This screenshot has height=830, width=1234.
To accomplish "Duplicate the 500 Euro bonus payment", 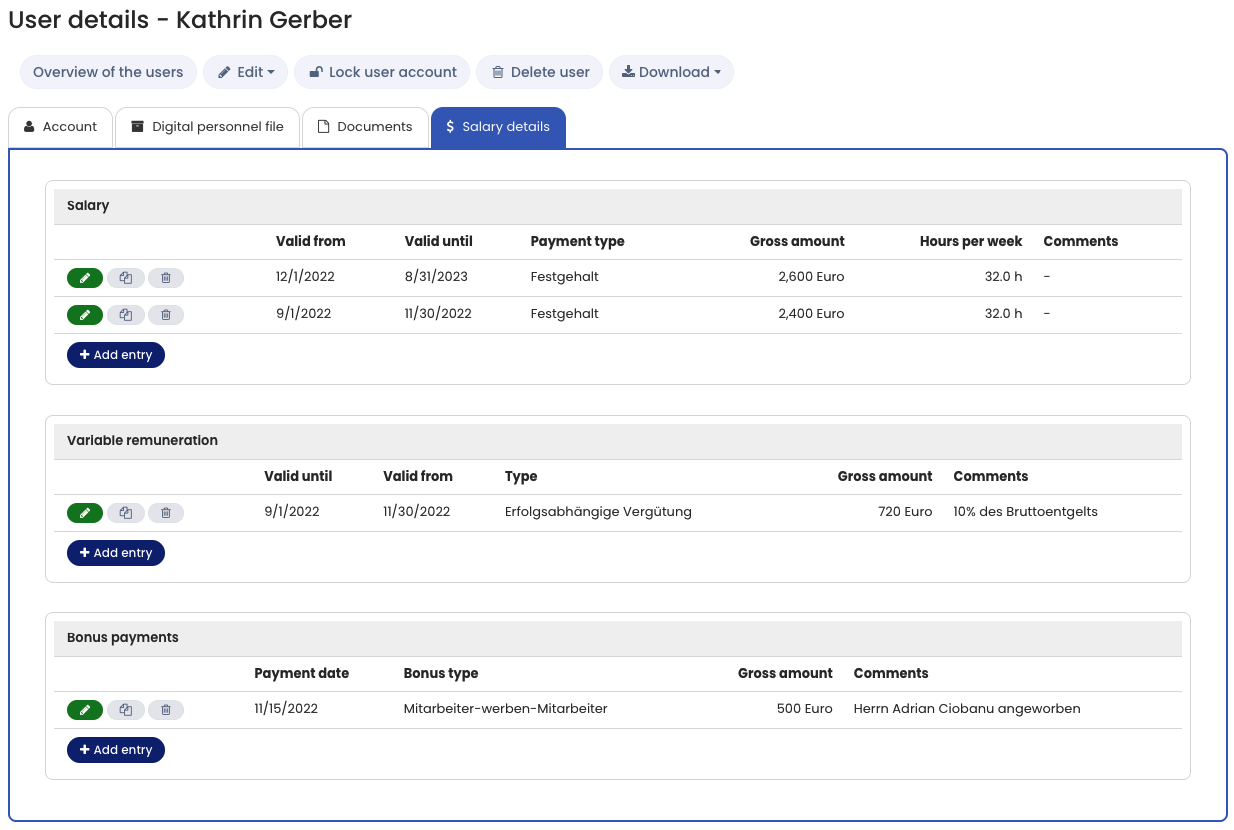I will (125, 710).
